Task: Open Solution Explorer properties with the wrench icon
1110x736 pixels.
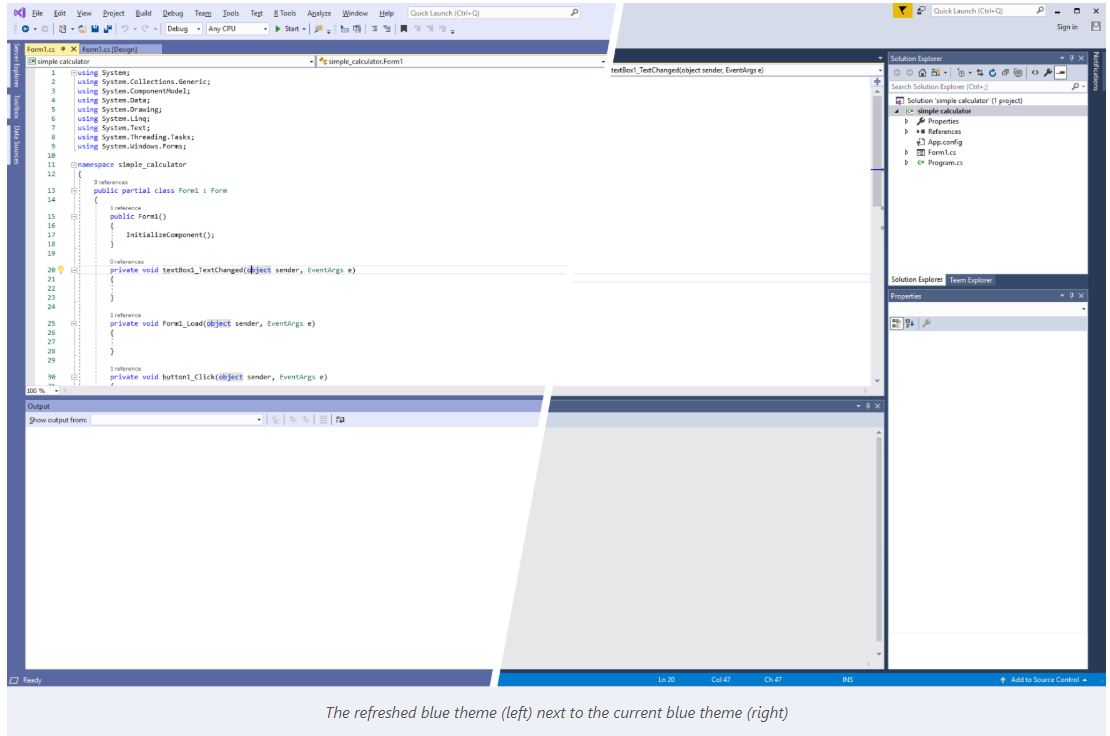Action: point(1047,72)
